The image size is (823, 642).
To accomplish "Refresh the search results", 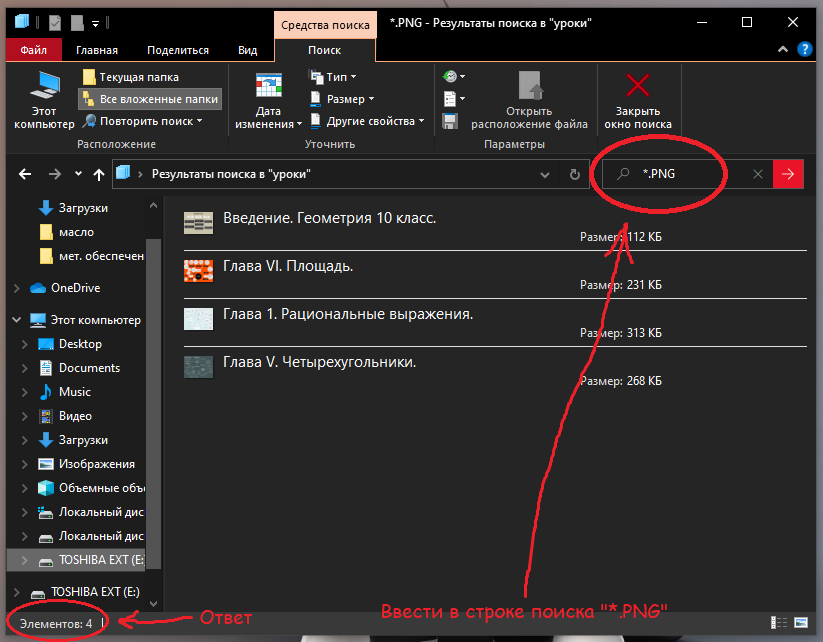I will point(575,175).
